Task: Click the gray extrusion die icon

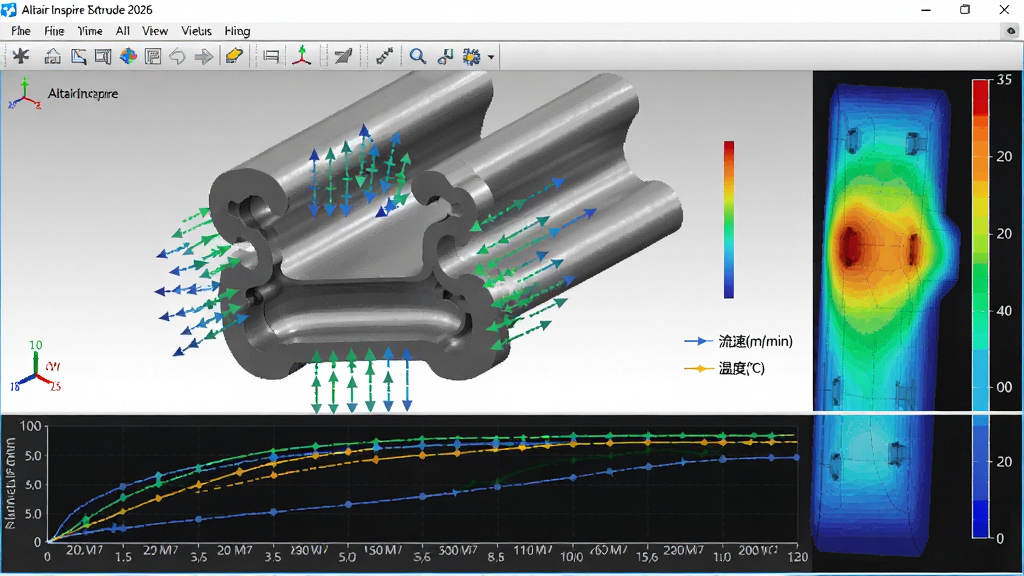Action: [343, 57]
